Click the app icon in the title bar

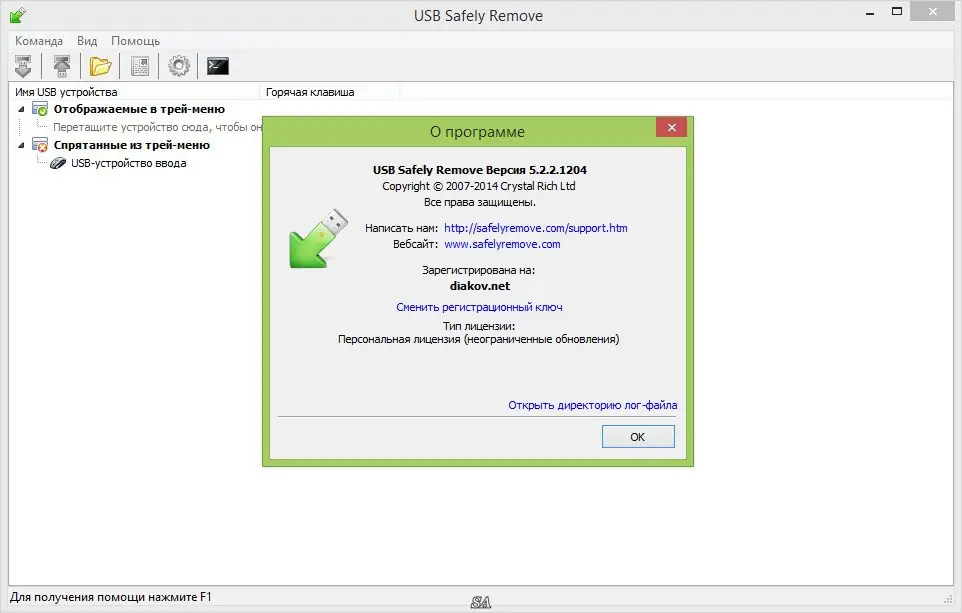tap(18, 14)
